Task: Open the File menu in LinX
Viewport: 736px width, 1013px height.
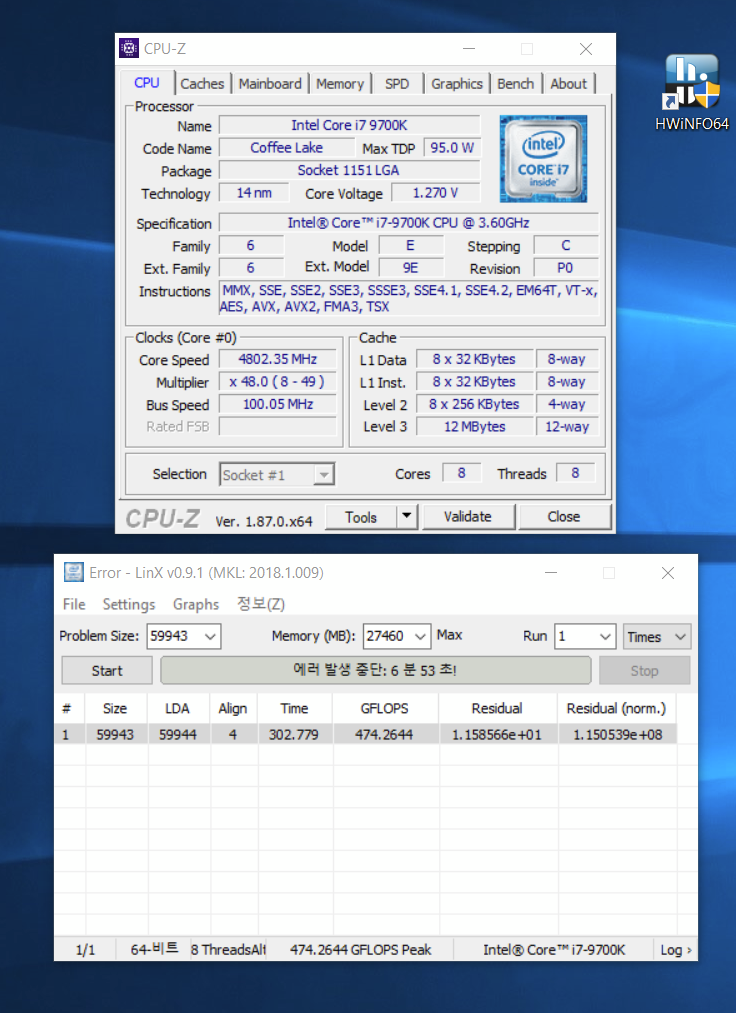Action: (x=74, y=604)
